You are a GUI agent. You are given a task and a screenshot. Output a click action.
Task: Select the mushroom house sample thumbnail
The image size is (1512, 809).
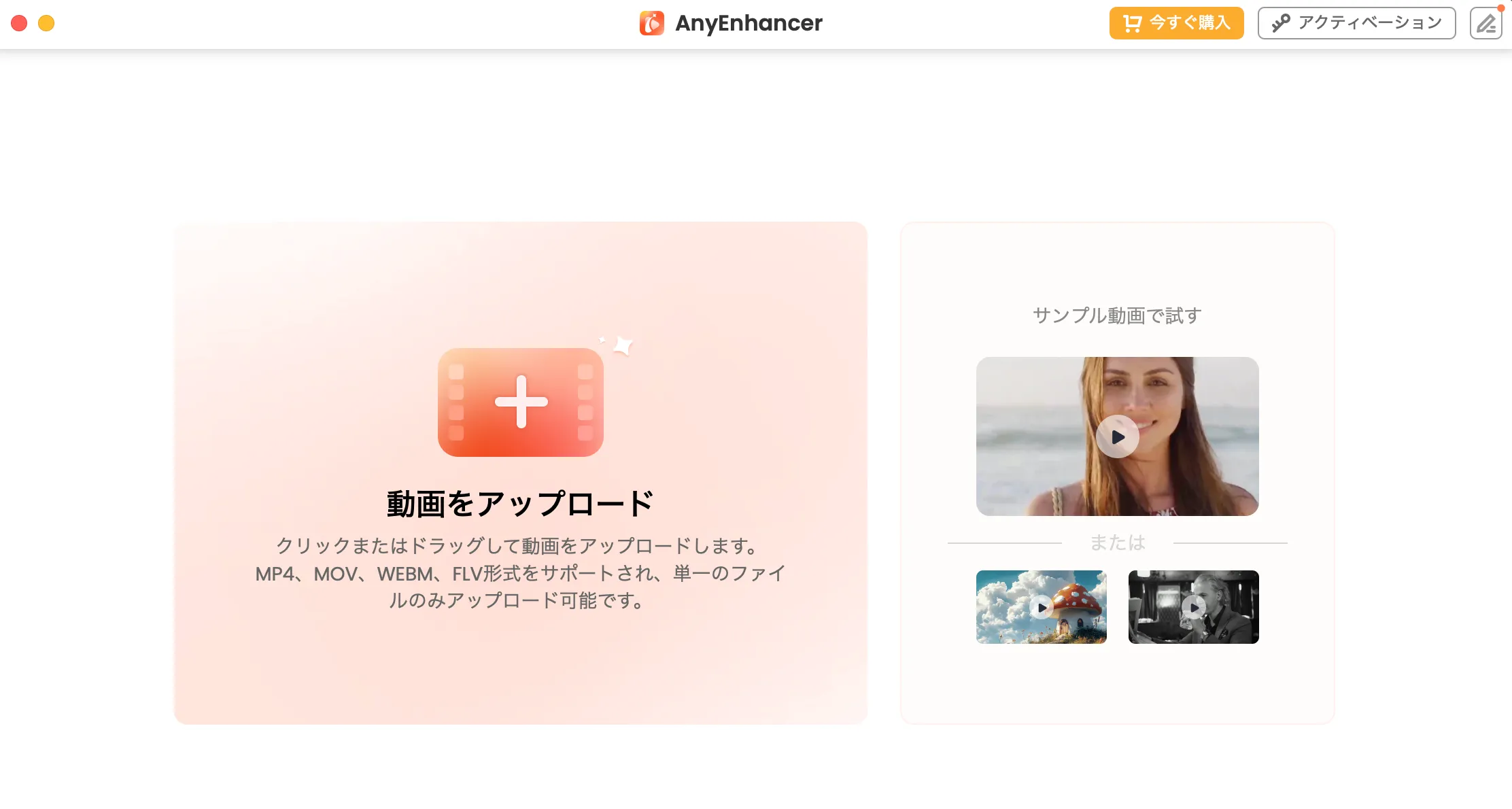pyautogui.click(x=1042, y=607)
